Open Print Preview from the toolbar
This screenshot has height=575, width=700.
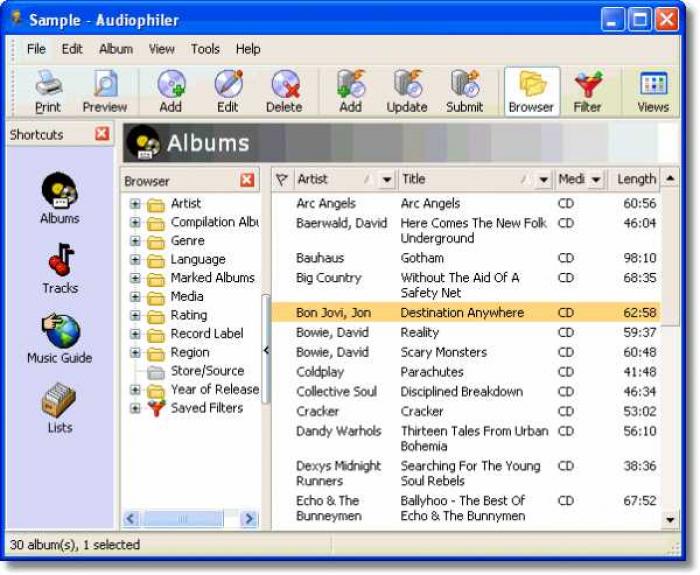tap(105, 92)
